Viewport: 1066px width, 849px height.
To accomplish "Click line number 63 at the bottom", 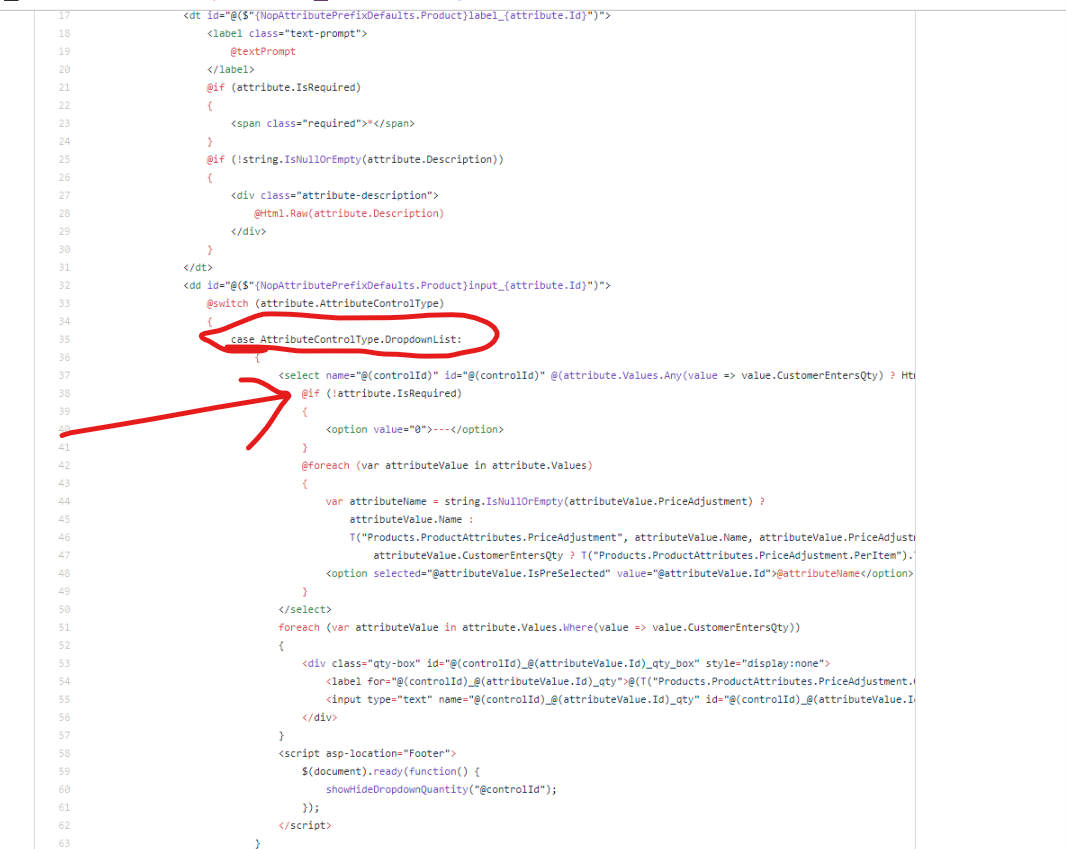I will click(63, 843).
